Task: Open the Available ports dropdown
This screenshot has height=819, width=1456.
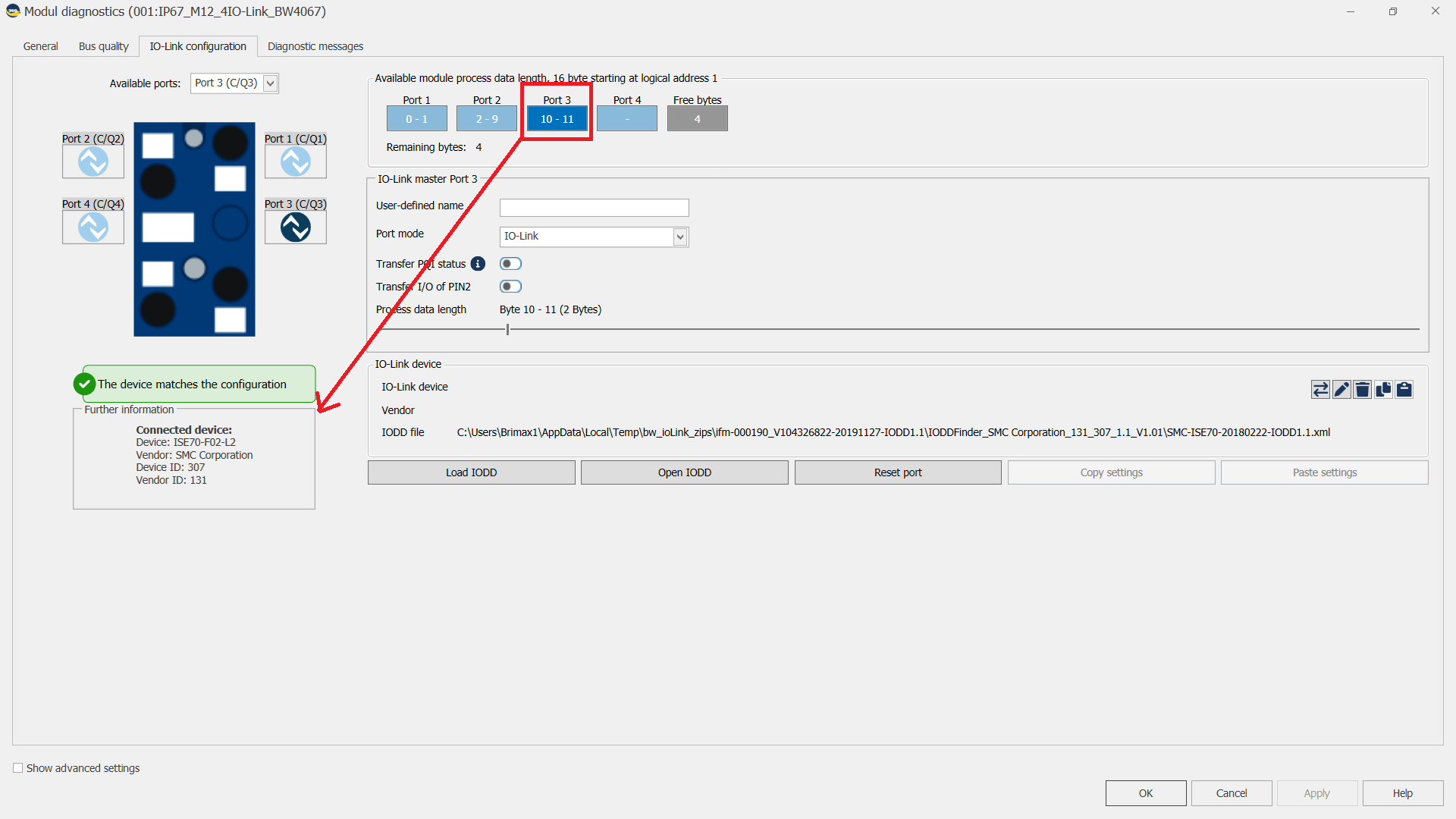Action: tap(270, 83)
